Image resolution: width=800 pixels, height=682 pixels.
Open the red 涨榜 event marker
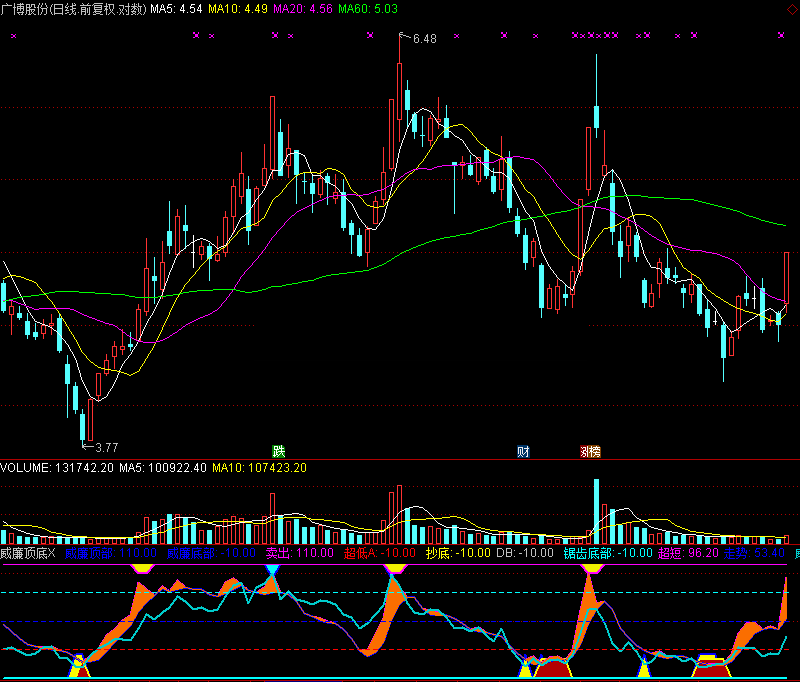pyautogui.click(x=590, y=451)
